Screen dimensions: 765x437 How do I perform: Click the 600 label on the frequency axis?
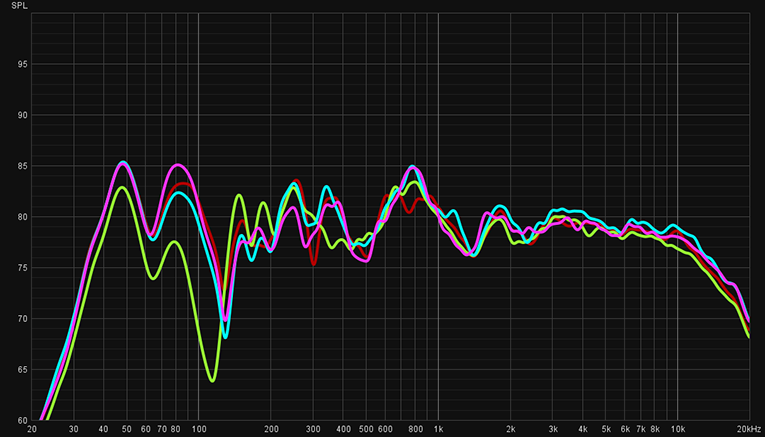click(x=385, y=429)
